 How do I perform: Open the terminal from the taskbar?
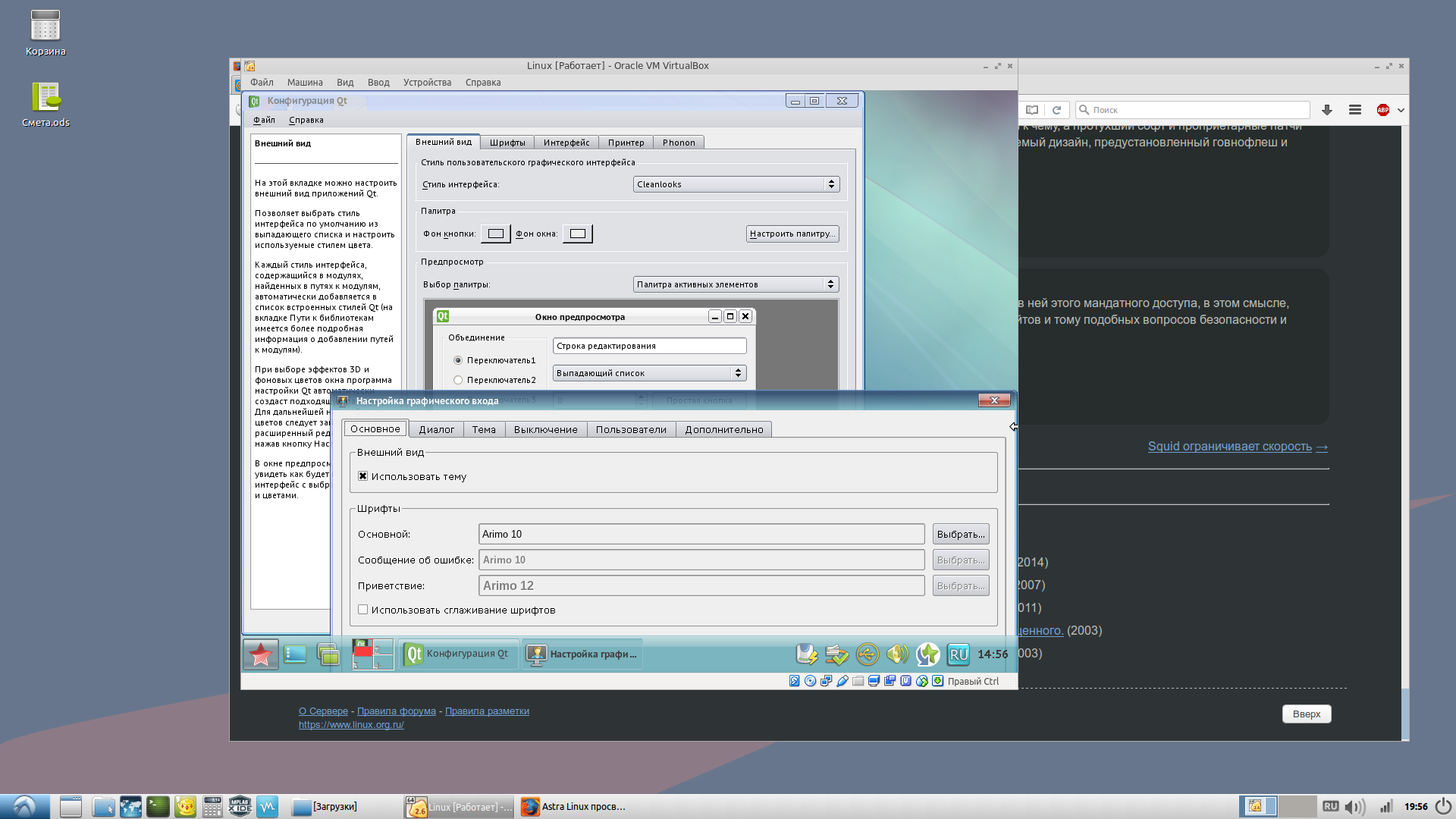(x=158, y=807)
